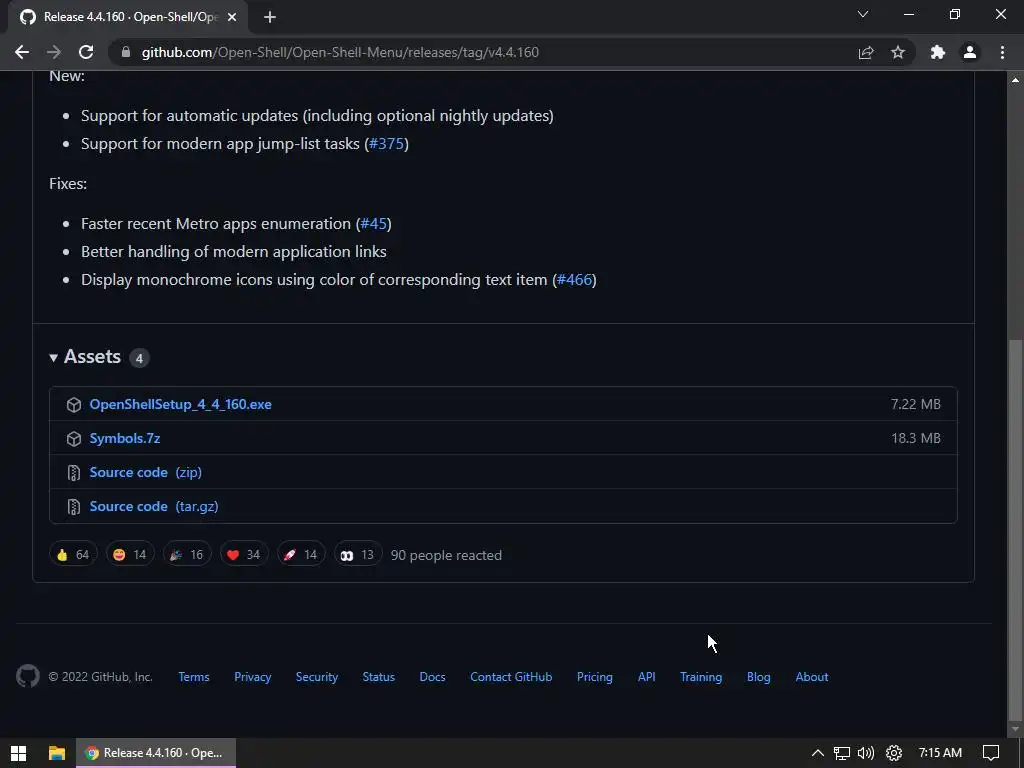Click the 7:15 AM clock

point(940,753)
